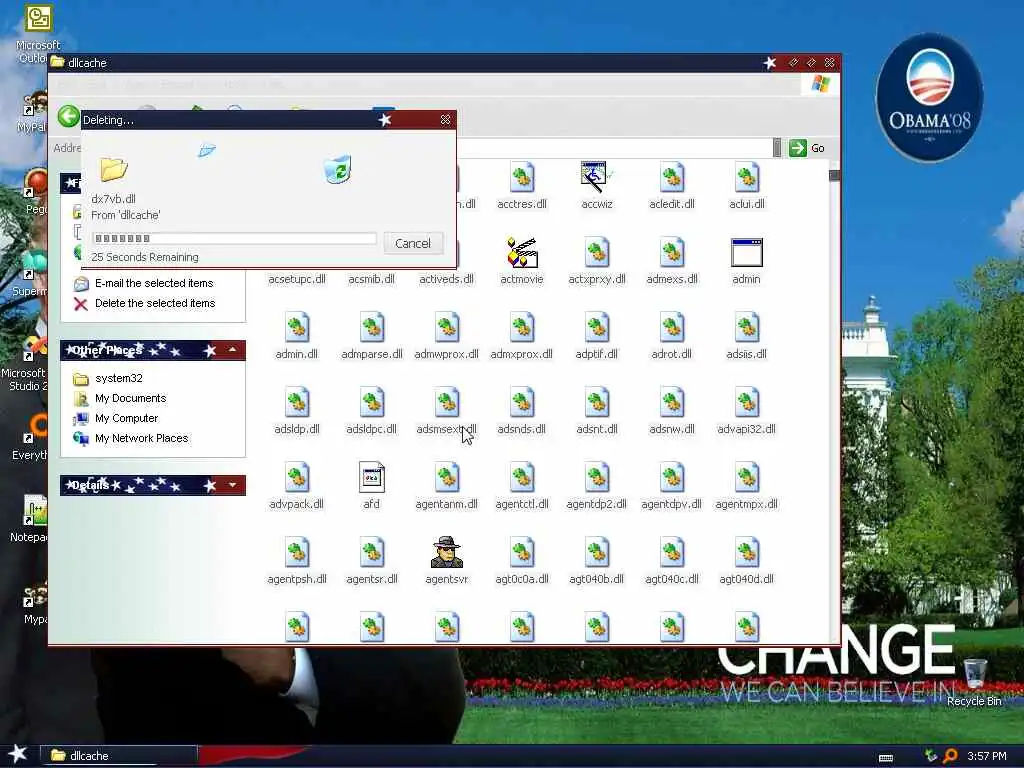The height and width of the screenshot is (768, 1024).
Task: Select the admwprox.dll file
Action: click(447, 336)
